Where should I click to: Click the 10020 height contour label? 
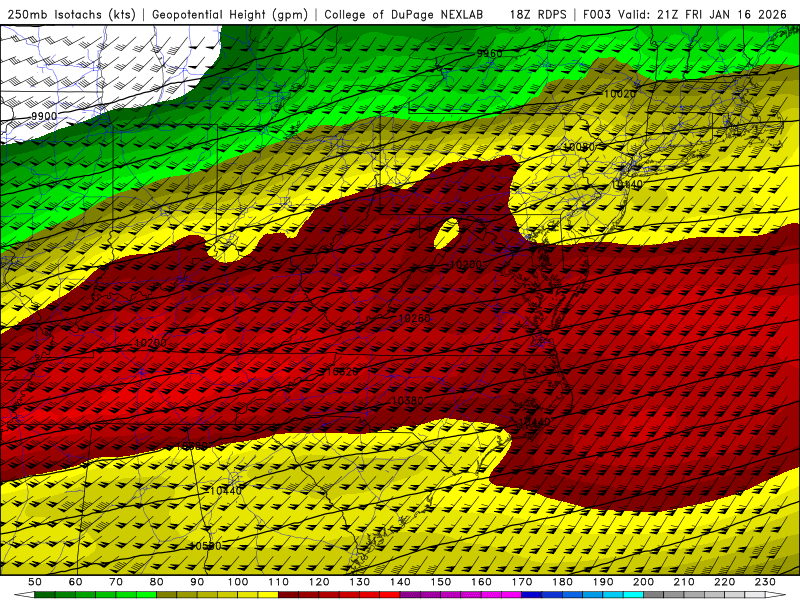[620, 93]
